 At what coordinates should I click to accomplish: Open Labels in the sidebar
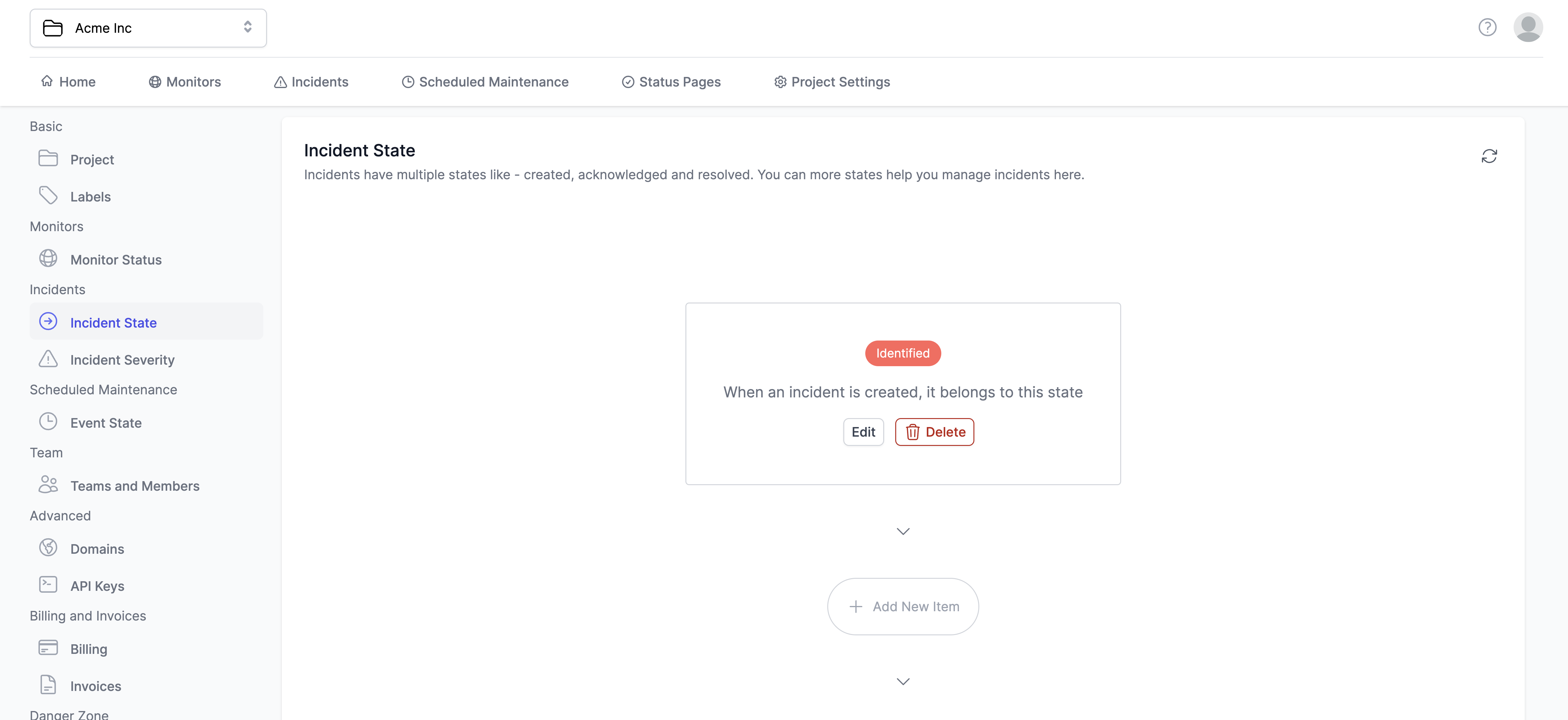click(x=146, y=197)
